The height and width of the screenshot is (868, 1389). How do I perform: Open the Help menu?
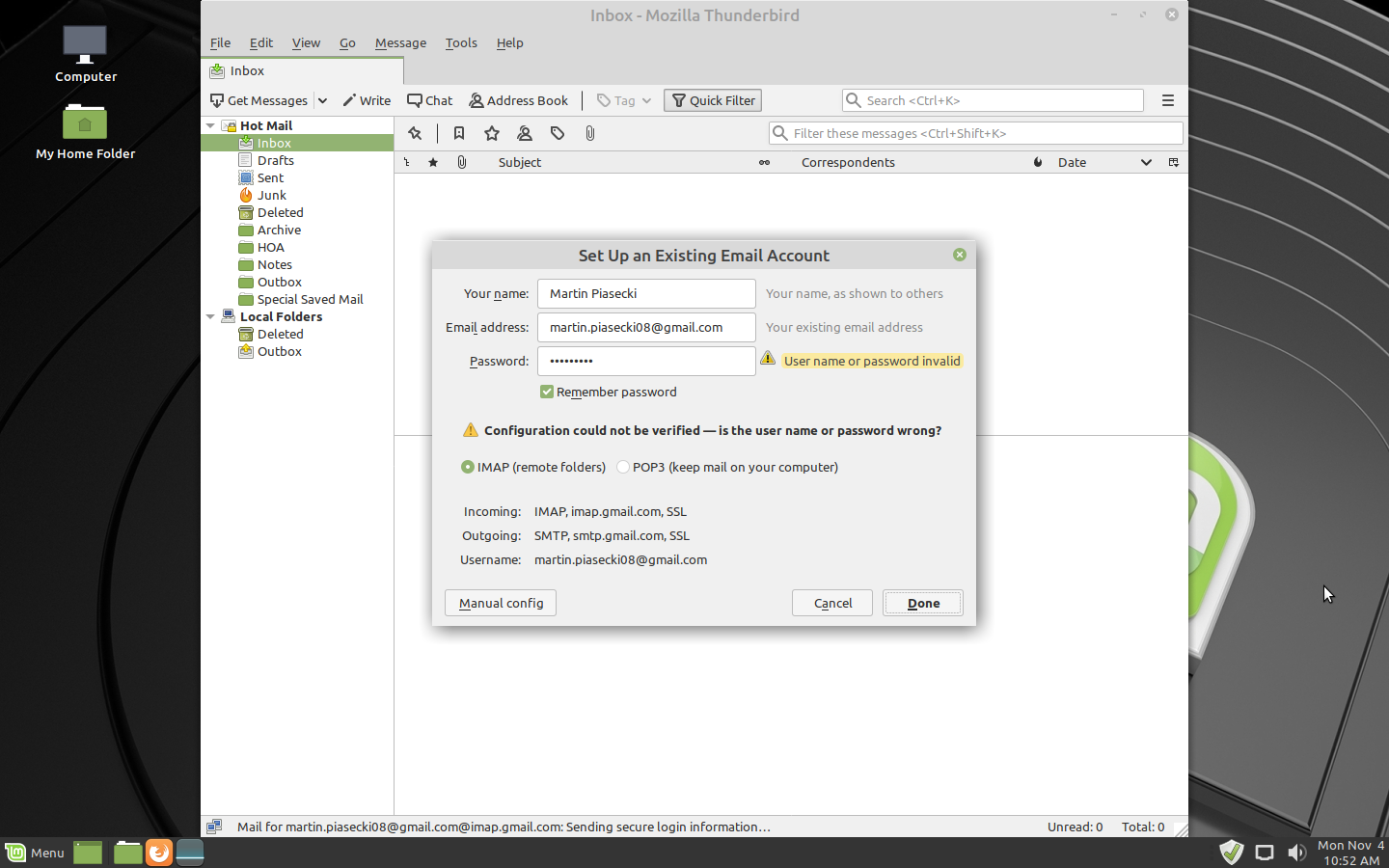pyautogui.click(x=509, y=42)
